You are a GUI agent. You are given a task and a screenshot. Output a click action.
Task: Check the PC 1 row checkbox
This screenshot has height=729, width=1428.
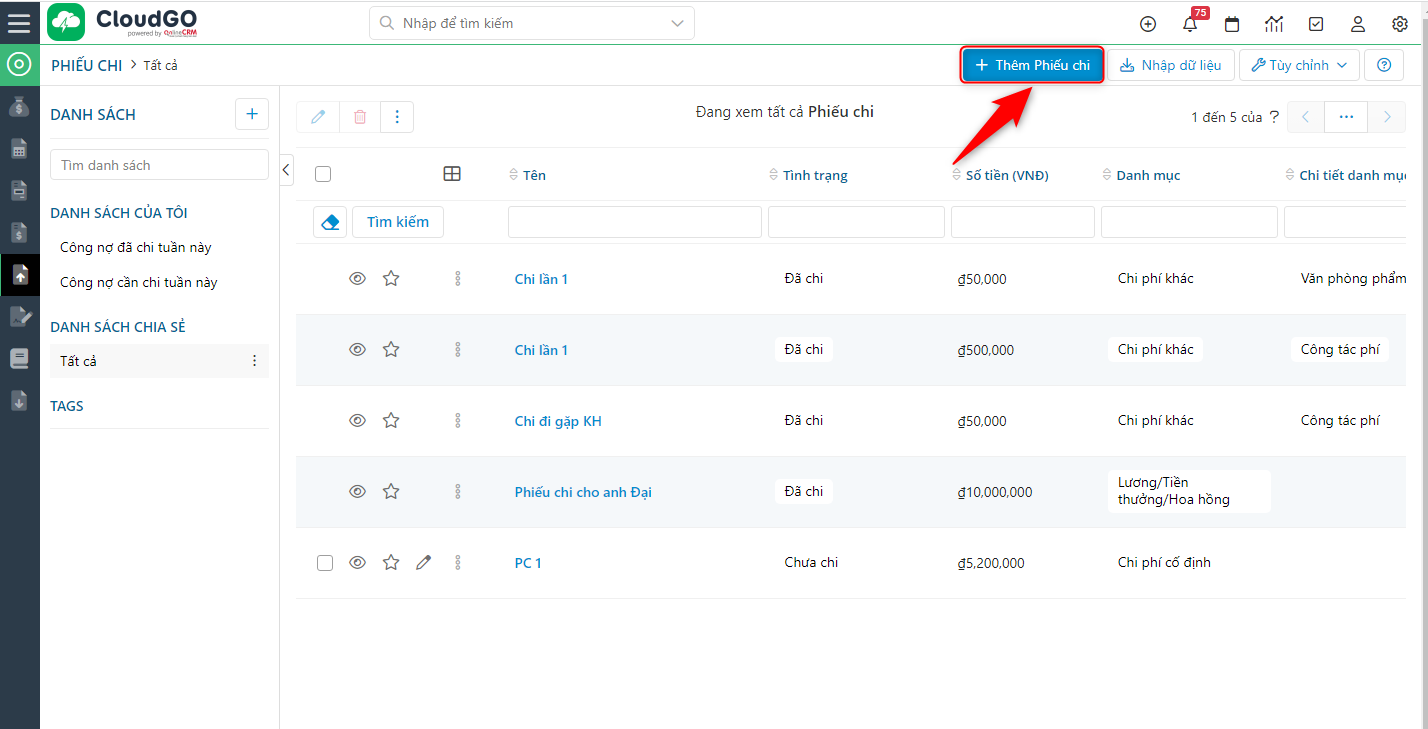tap(325, 563)
